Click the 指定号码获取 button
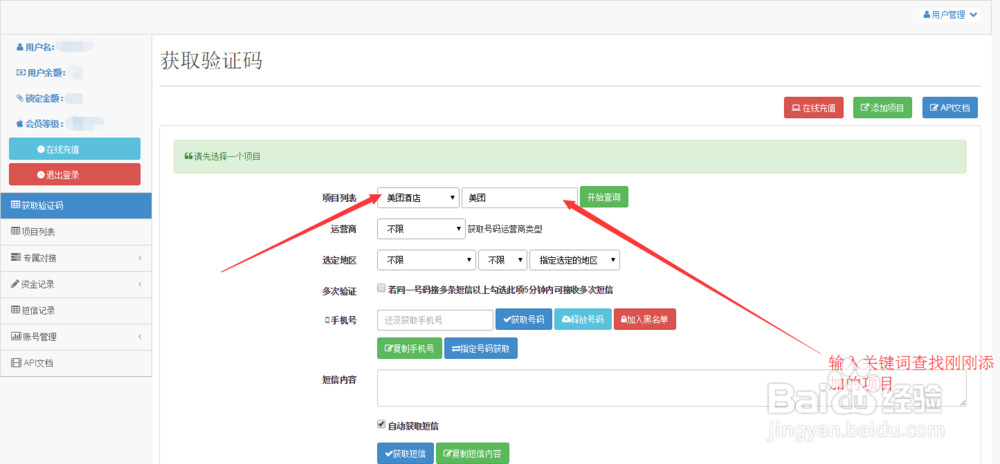 [x=481, y=349]
